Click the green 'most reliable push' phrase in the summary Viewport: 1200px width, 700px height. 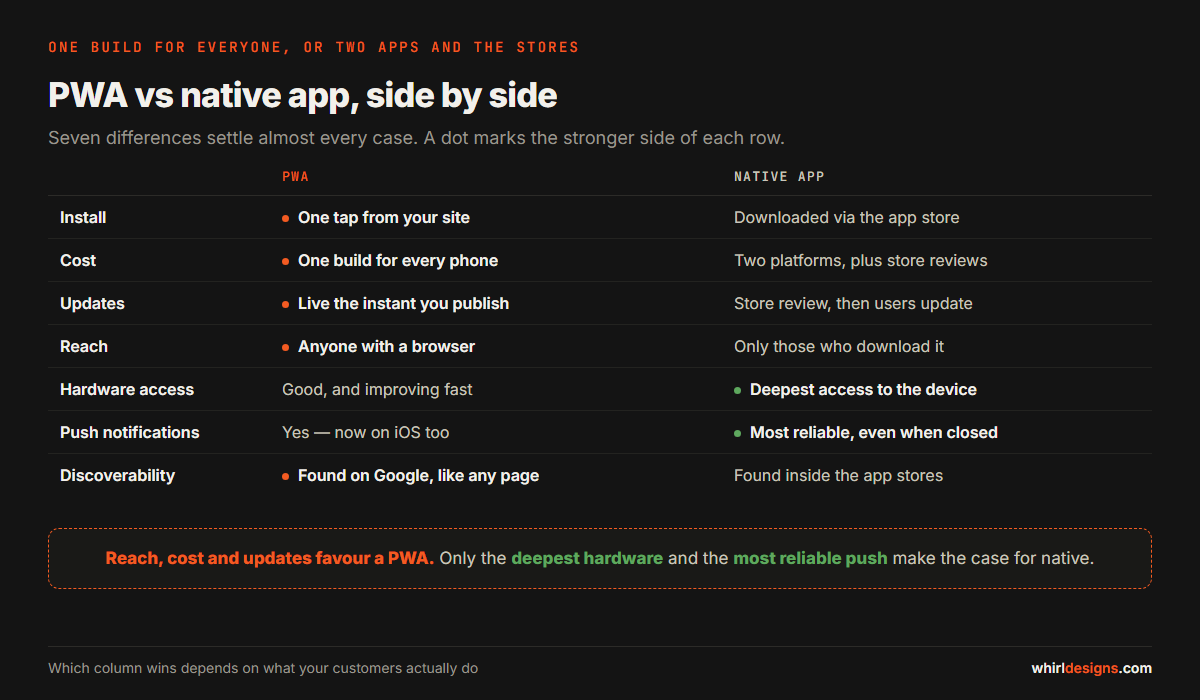[810, 558]
